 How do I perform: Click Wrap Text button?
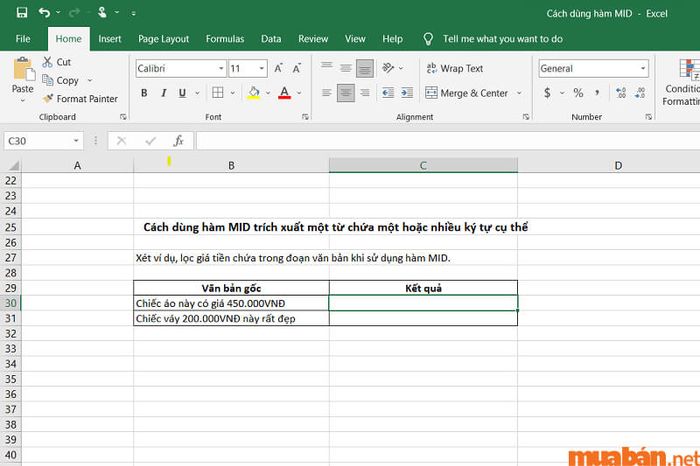pyautogui.click(x=455, y=68)
